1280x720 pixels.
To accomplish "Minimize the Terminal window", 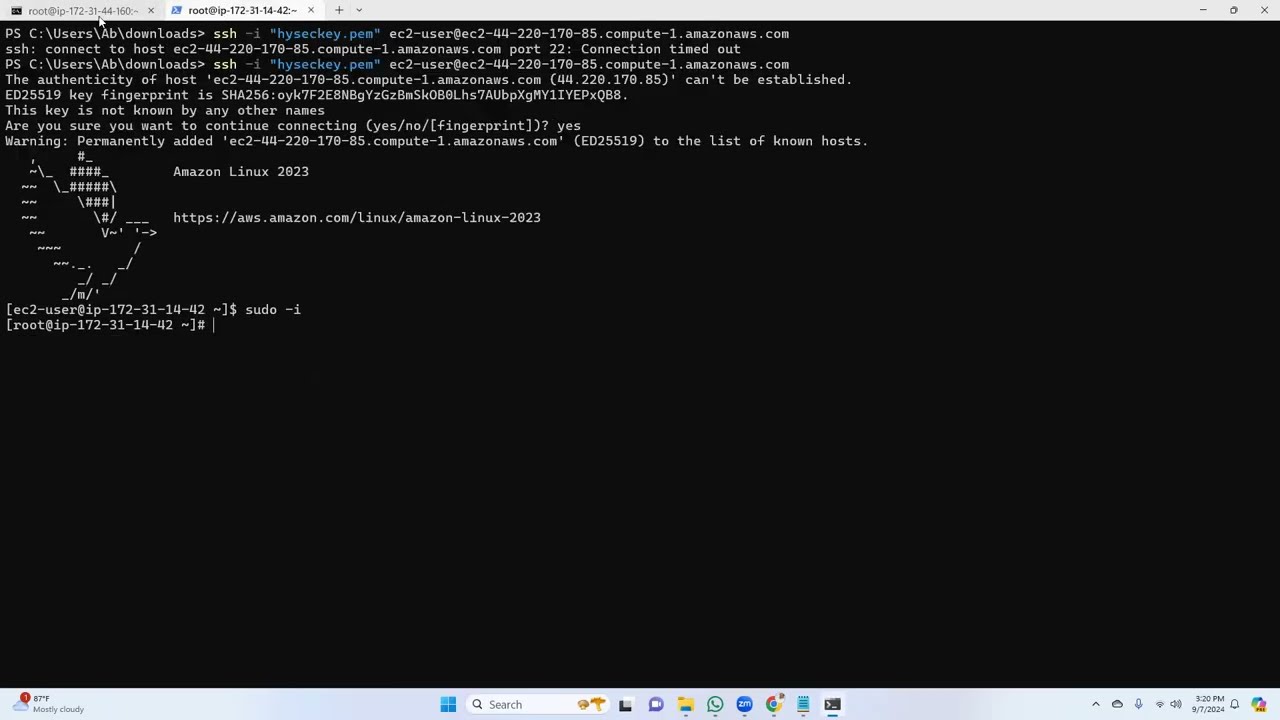I will point(1203,10).
